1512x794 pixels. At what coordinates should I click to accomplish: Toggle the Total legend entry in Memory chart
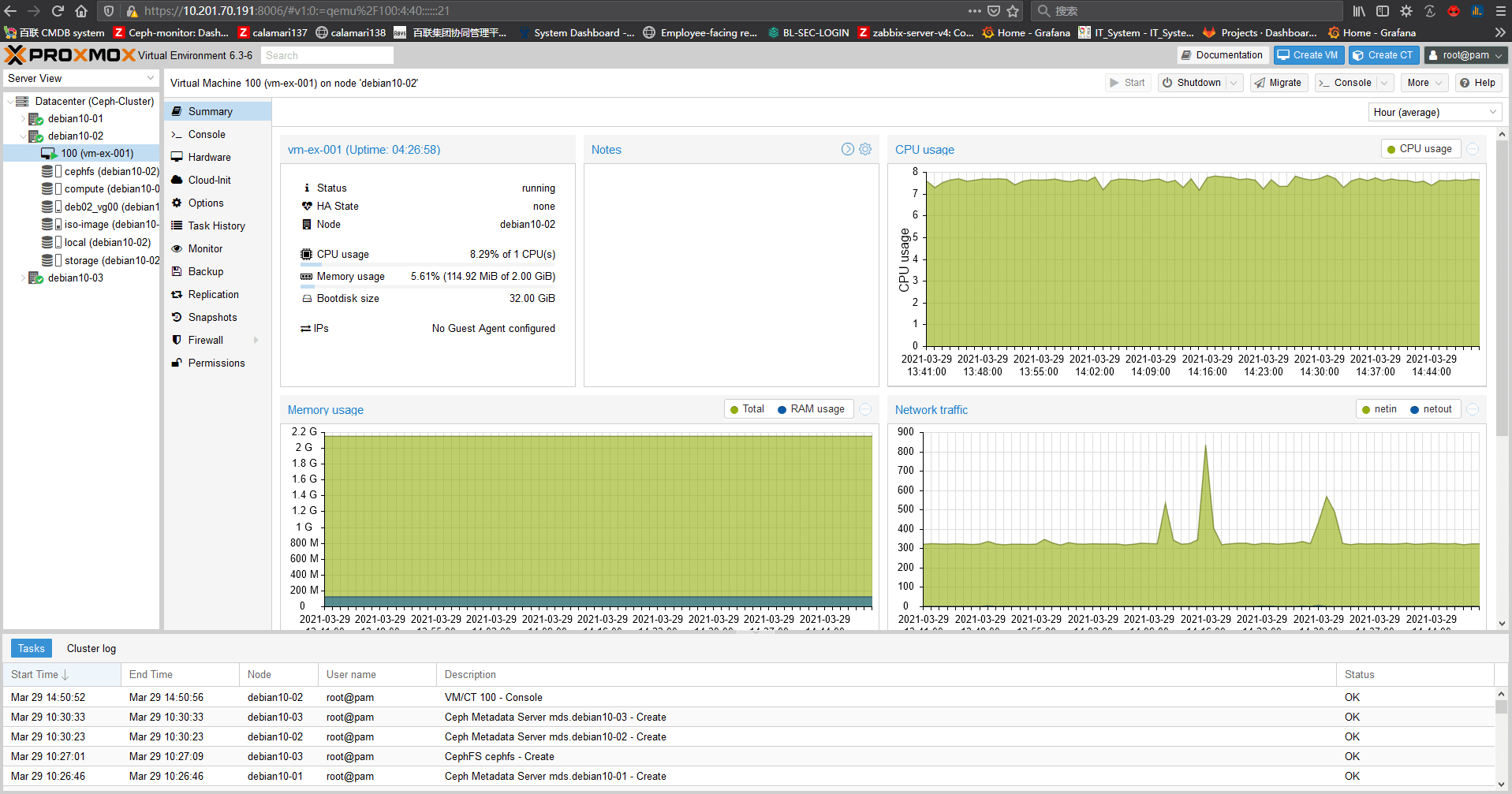[x=747, y=409]
